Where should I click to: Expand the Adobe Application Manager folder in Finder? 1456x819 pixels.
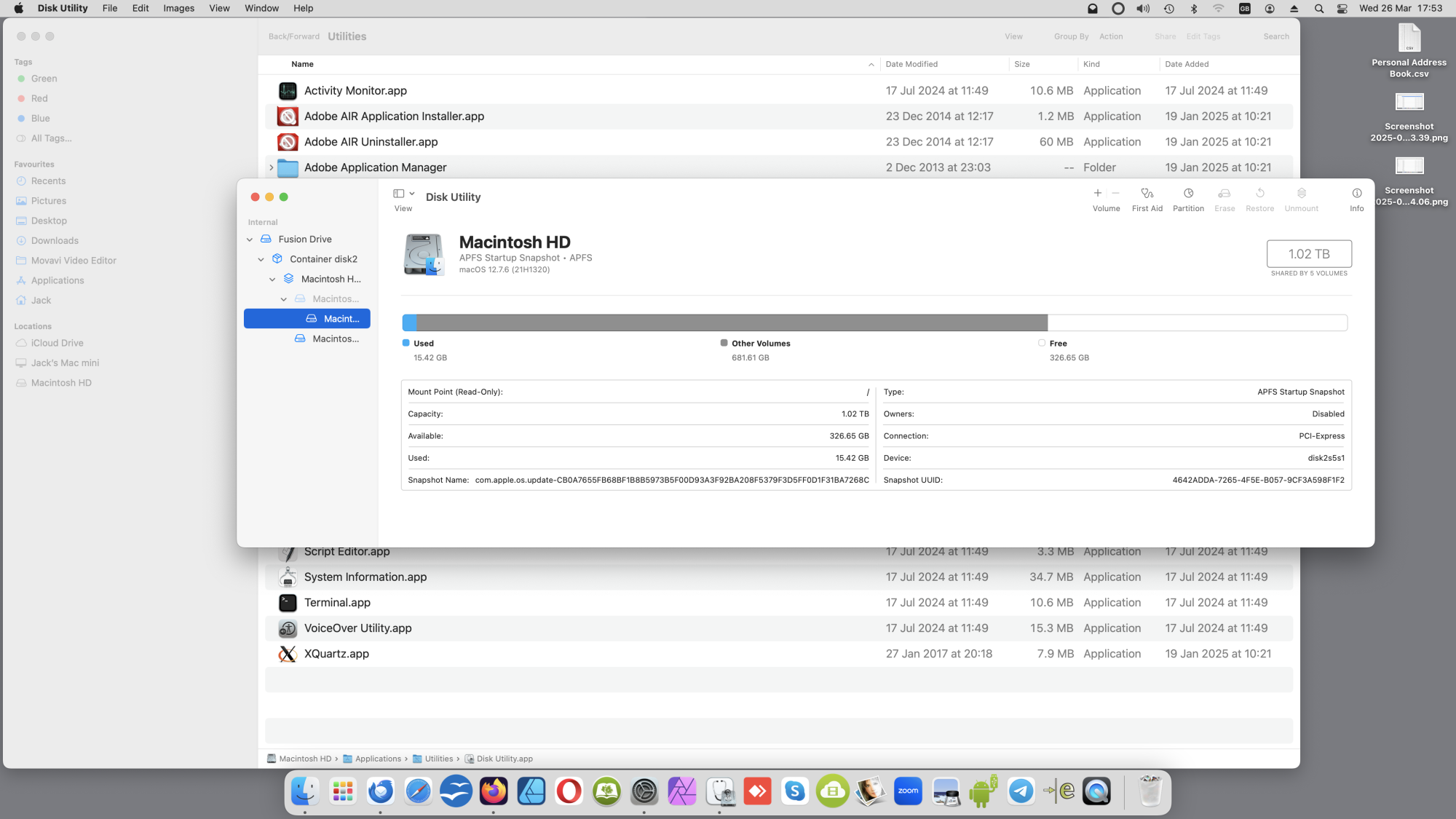tap(271, 167)
